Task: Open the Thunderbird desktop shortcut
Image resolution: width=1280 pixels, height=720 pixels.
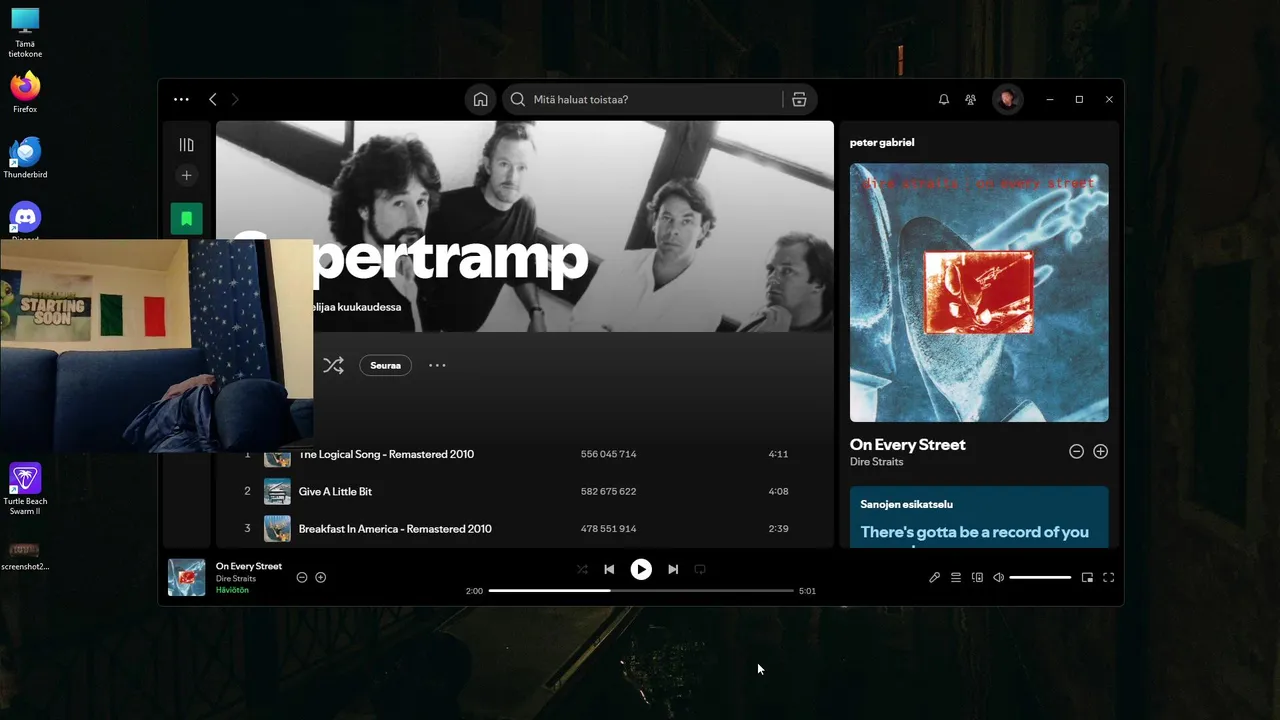Action: [x=25, y=157]
